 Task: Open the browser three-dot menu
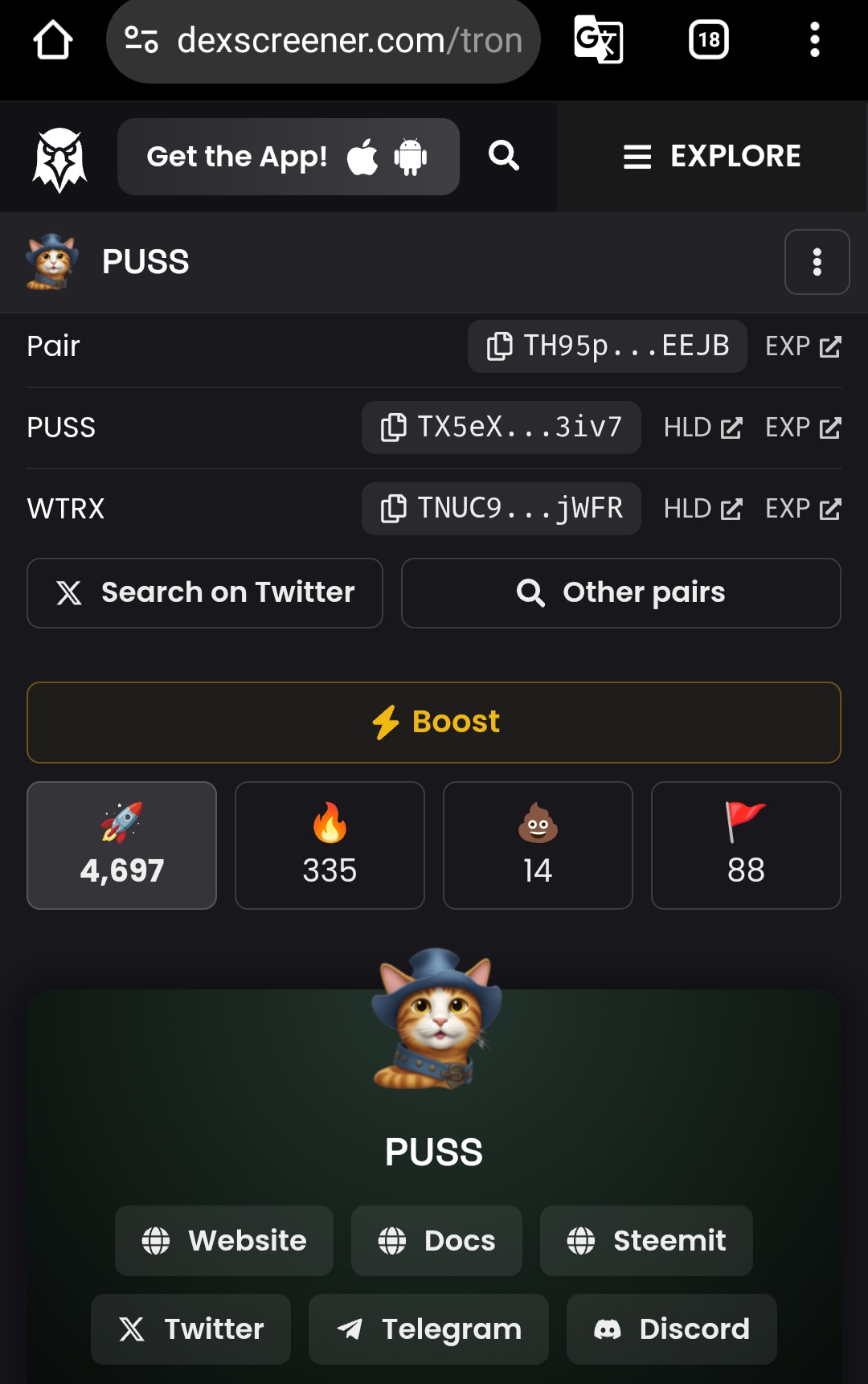(x=814, y=40)
